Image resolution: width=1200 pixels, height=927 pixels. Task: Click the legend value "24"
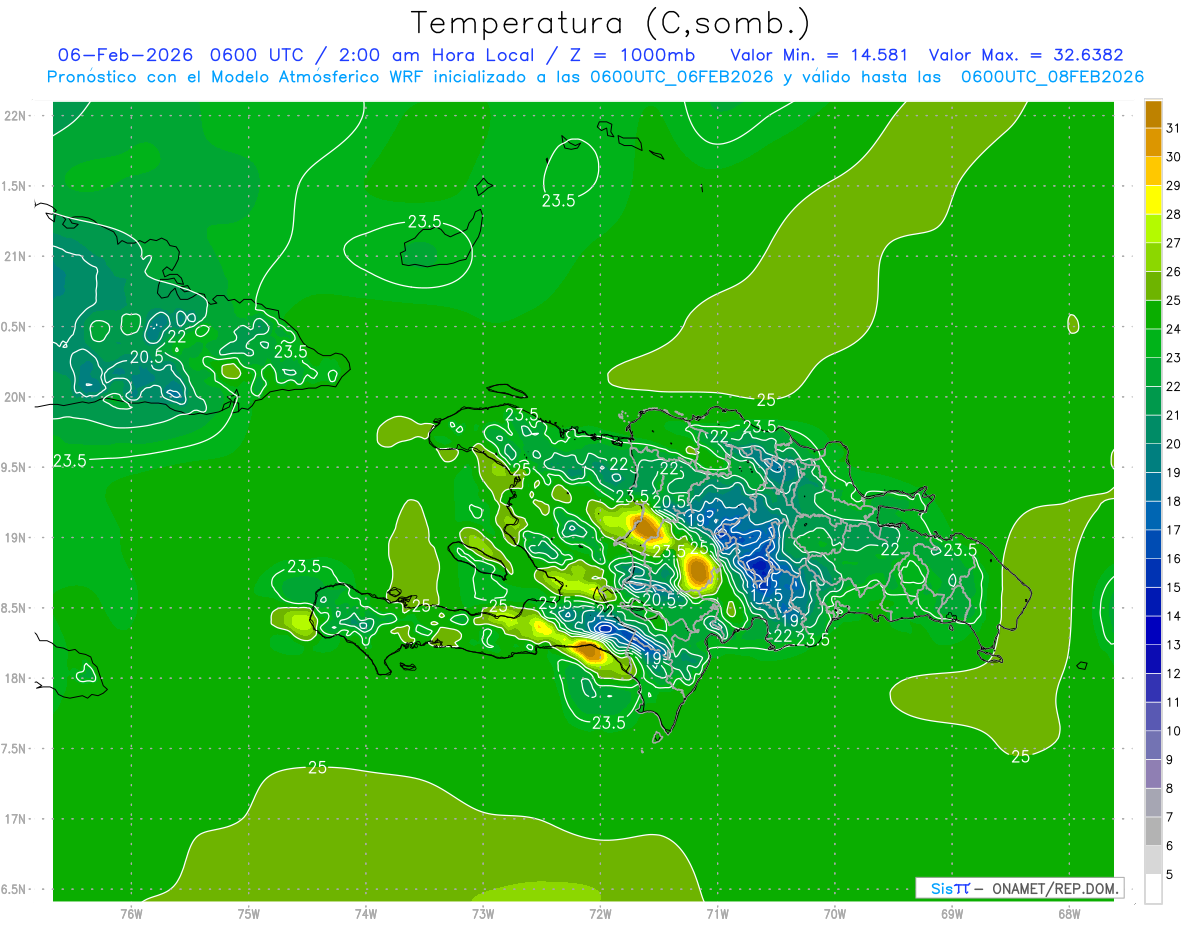(x=1173, y=329)
